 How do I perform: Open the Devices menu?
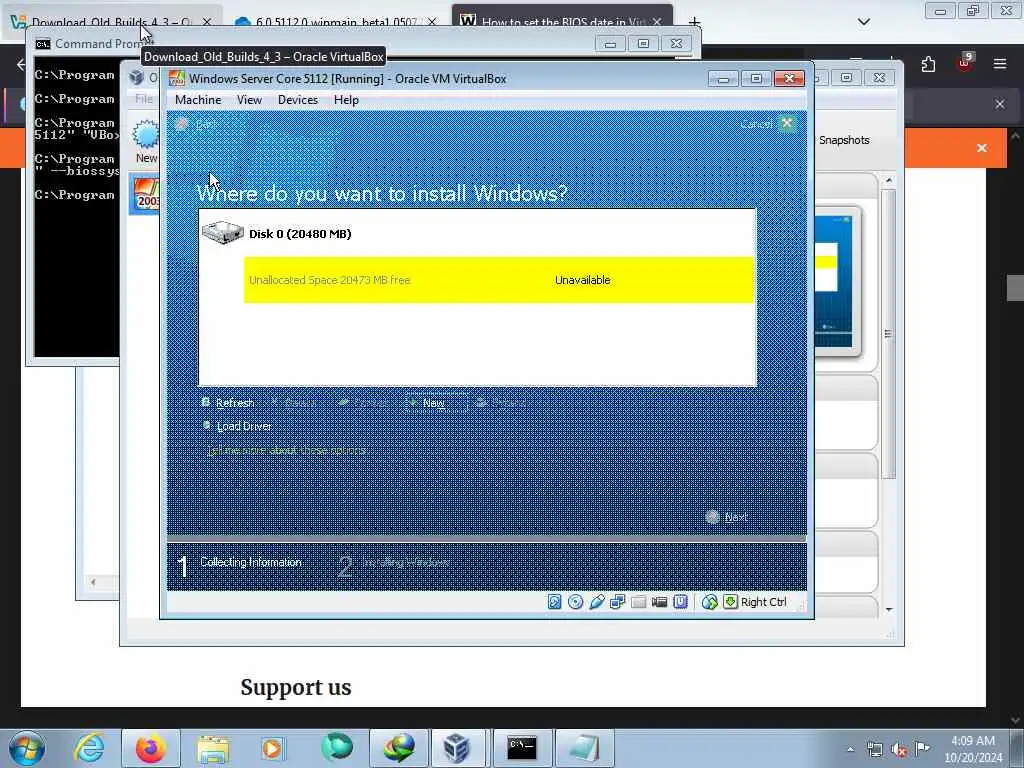(x=298, y=100)
